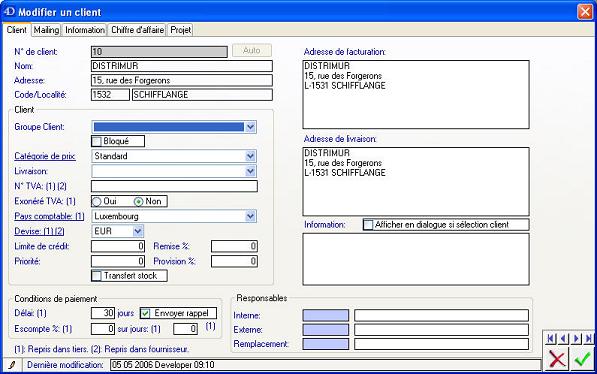Click the Remise % field
The height and width of the screenshot is (374, 597).
(x=234, y=246)
